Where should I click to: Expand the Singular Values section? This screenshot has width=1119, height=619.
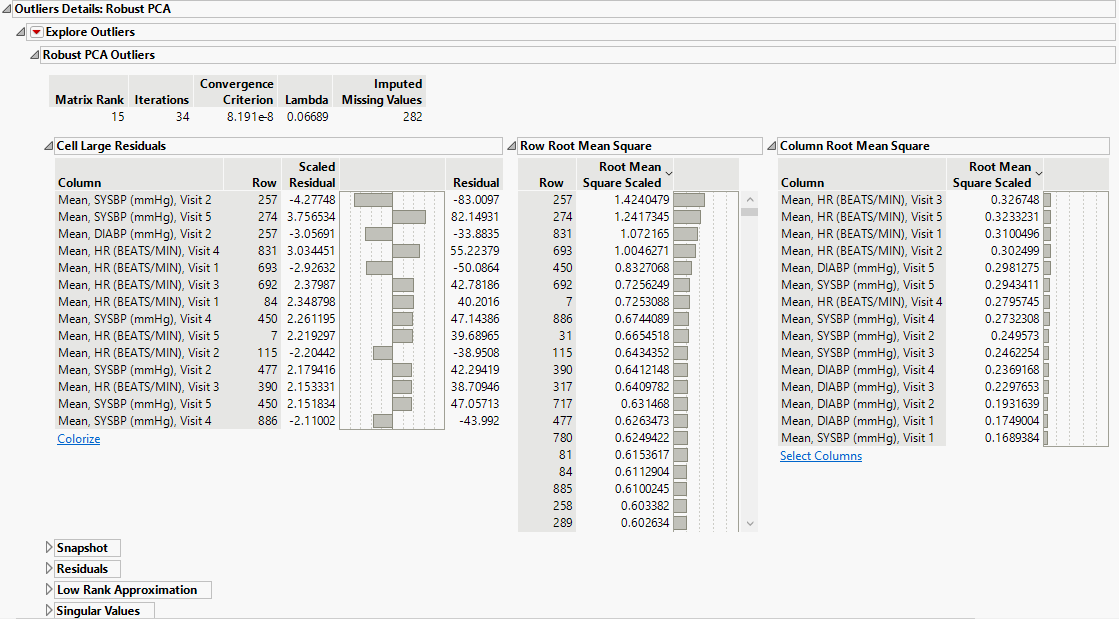point(49,610)
